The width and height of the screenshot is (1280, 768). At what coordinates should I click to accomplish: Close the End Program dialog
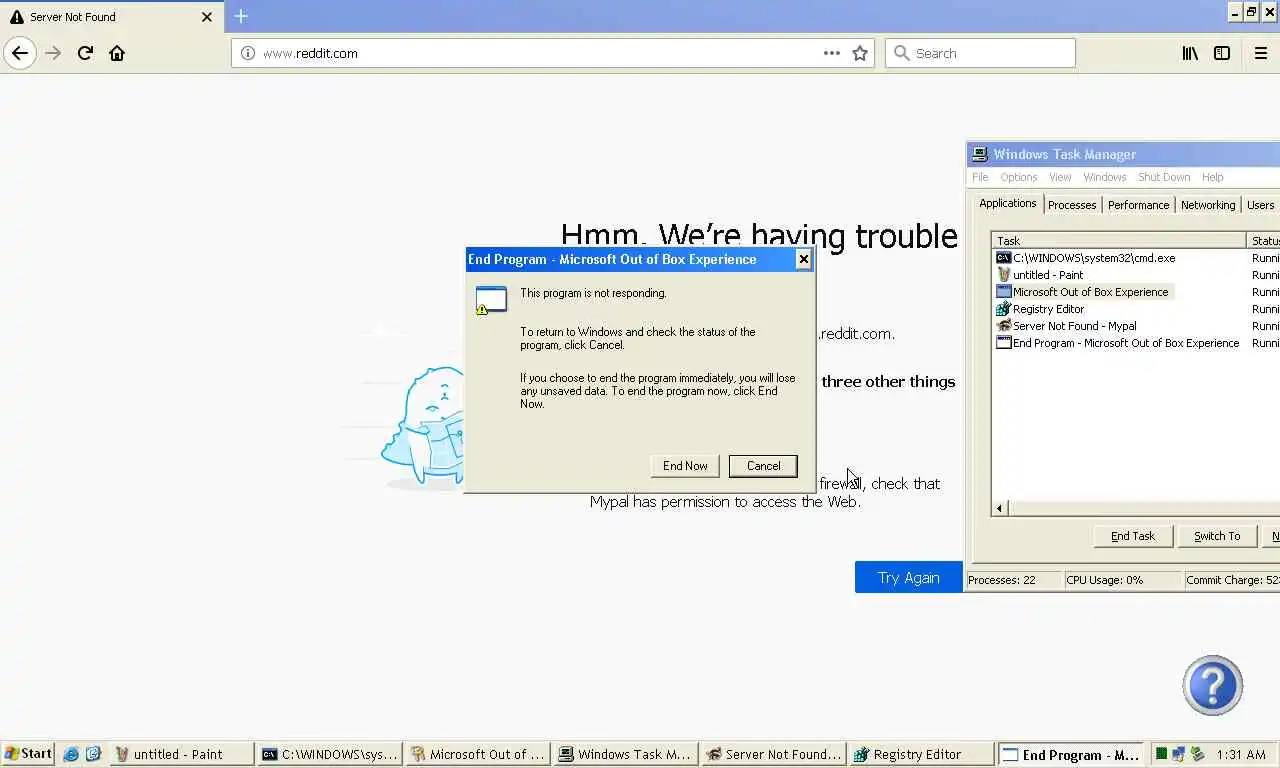(x=803, y=259)
